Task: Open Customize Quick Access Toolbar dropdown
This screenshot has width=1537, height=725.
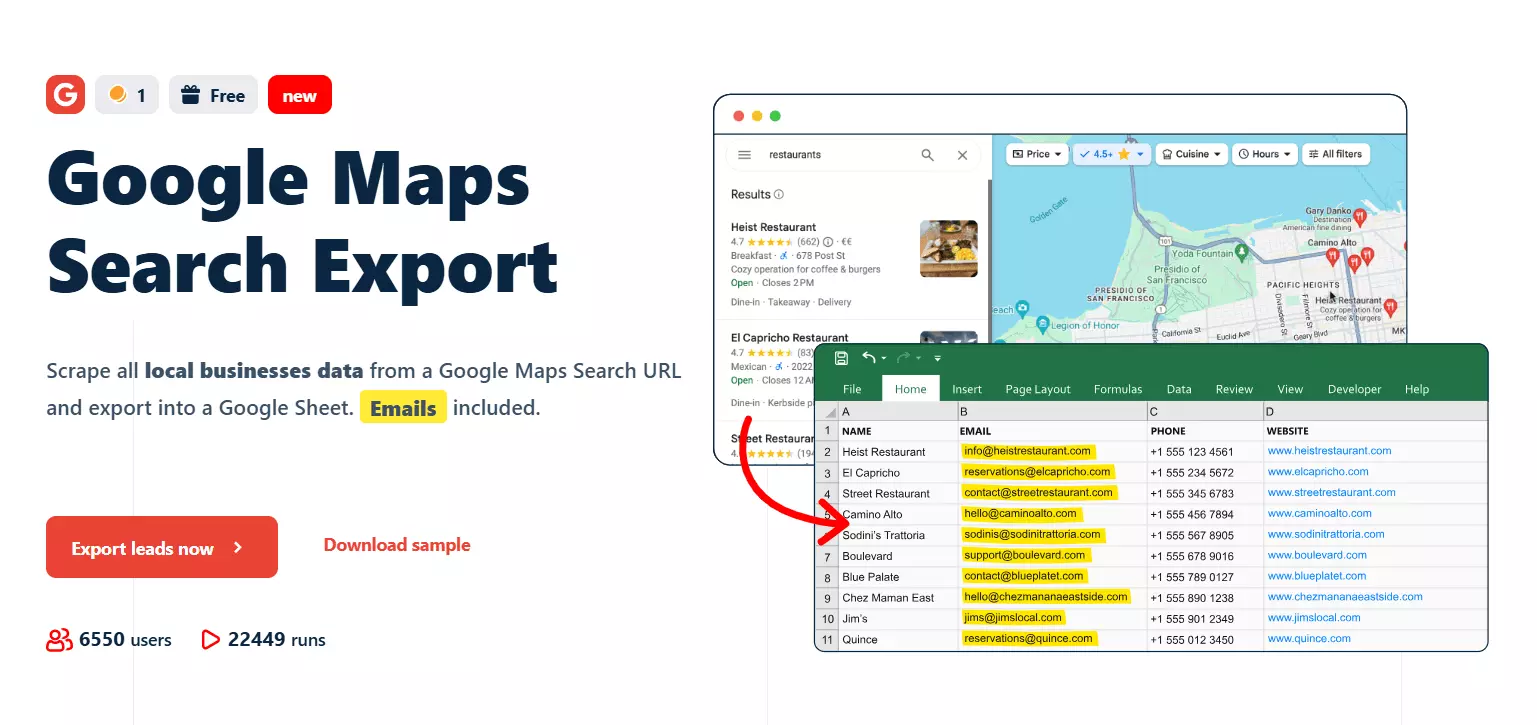Action: 938,358
